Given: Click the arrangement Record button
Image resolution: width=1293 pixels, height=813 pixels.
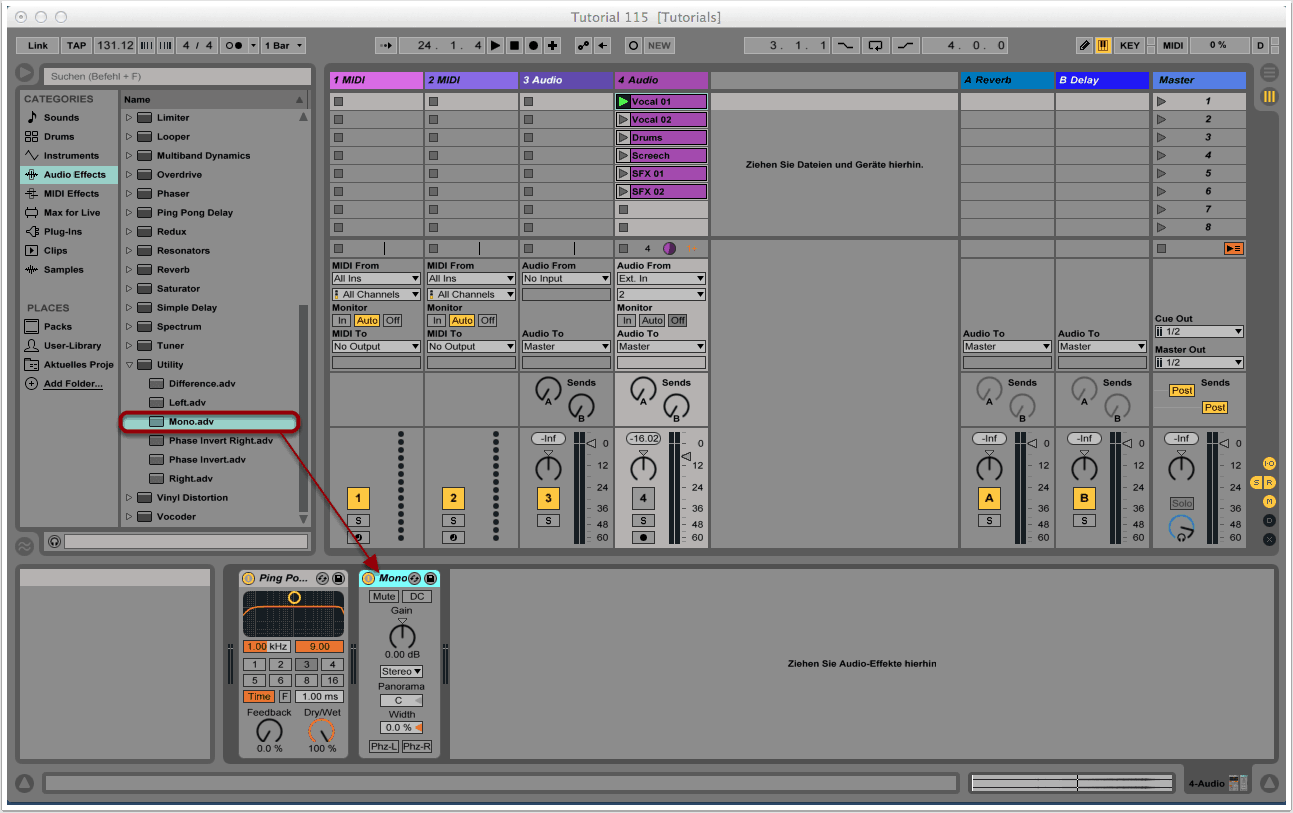Looking at the screenshot, I should [533, 46].
